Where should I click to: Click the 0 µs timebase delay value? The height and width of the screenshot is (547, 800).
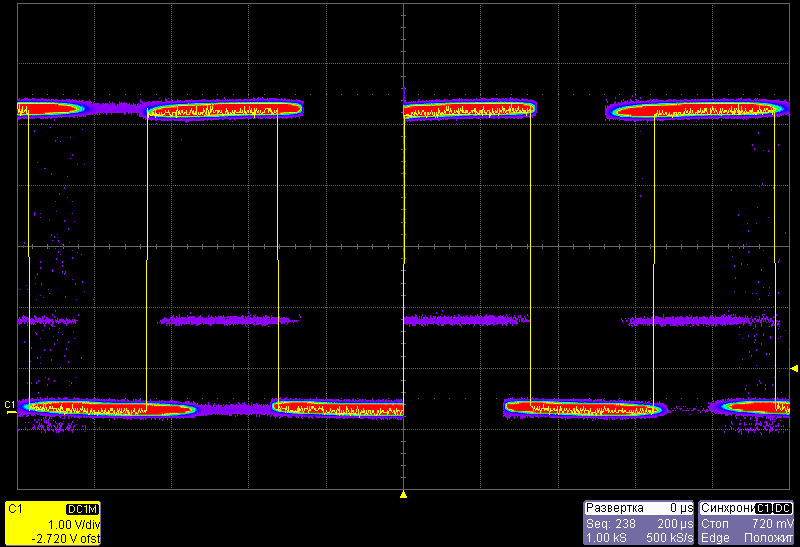click(680, 508)
